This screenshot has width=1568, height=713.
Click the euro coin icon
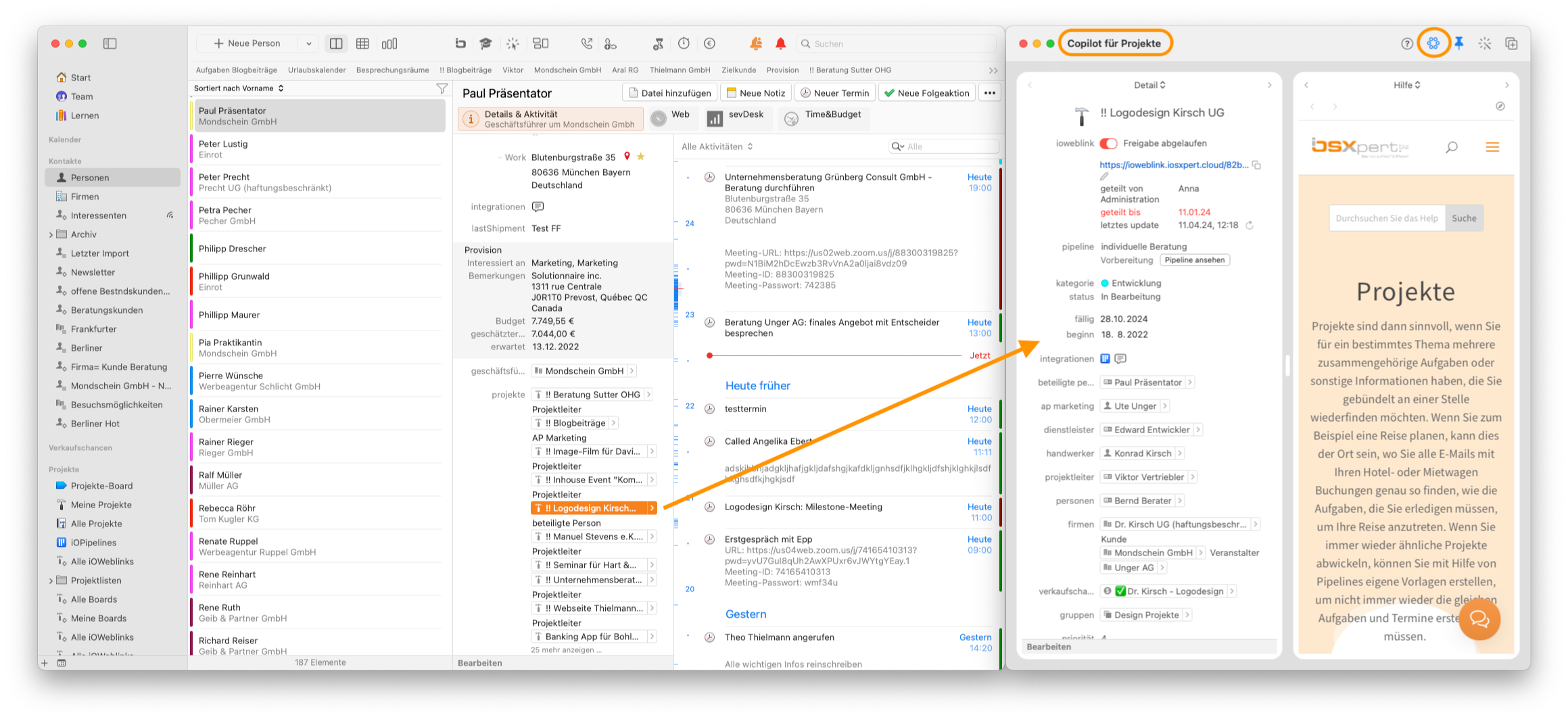pos(709,43)
